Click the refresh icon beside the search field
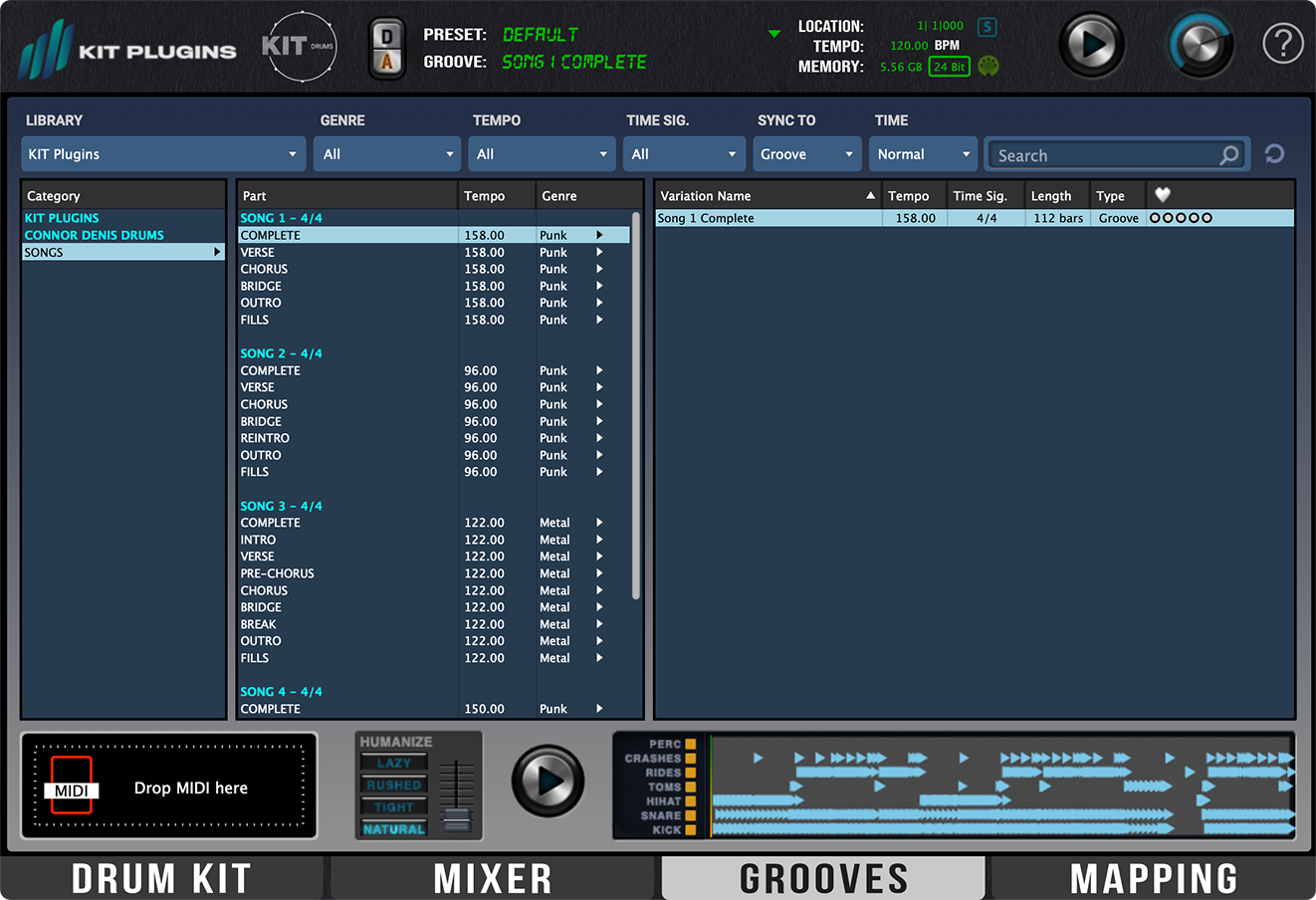 1275,153
